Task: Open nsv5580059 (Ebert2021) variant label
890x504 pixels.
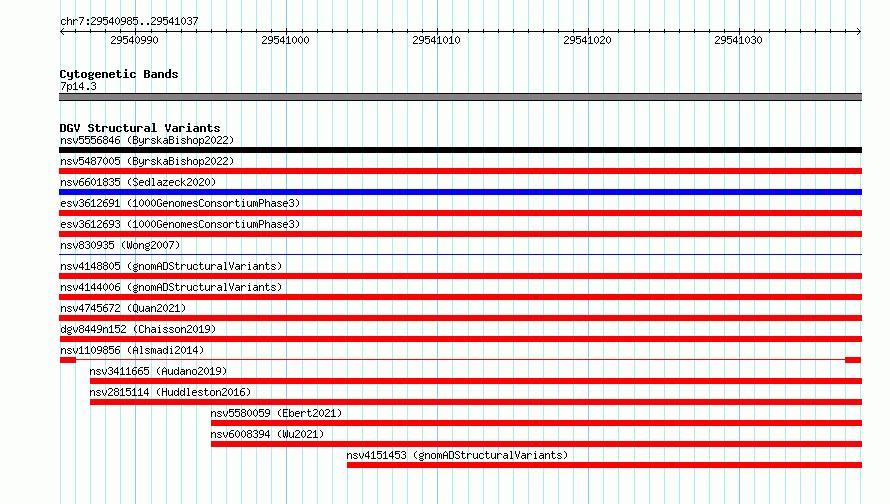Action: [276, 413]
